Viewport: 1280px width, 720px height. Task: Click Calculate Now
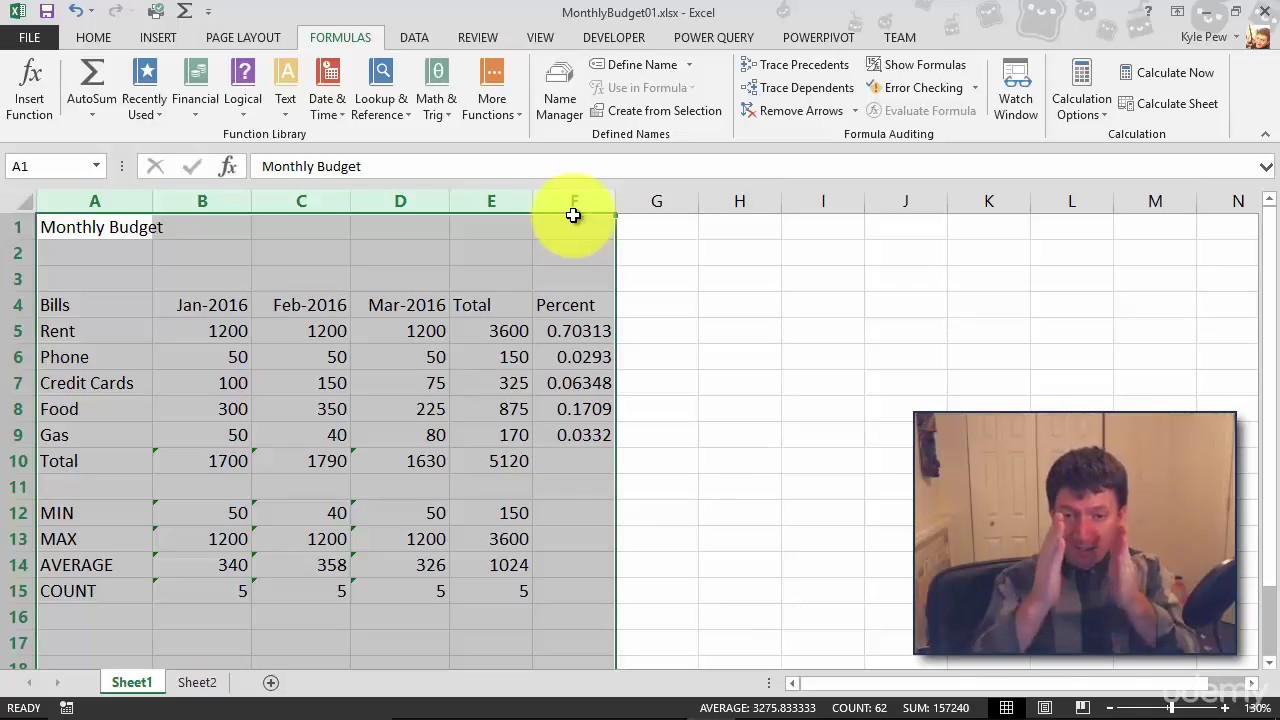[1166, 72]
